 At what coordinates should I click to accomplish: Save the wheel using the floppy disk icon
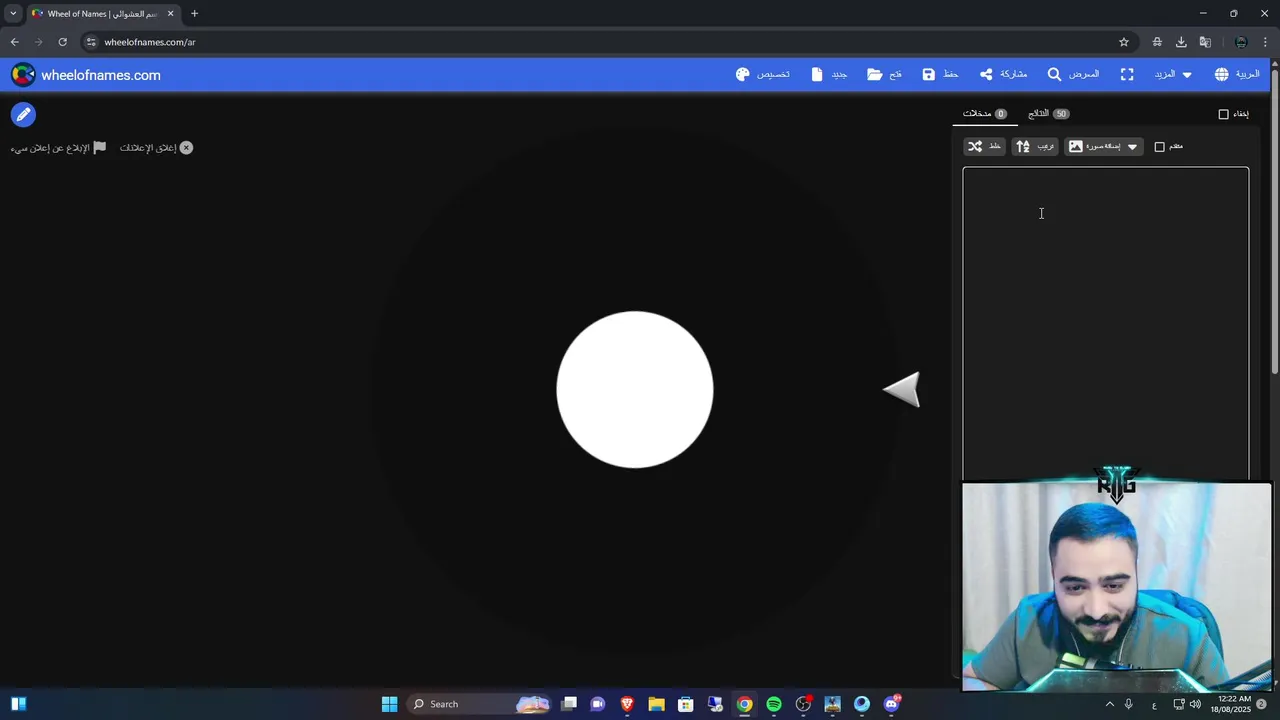pyautogui.click(x=940, y=74)
